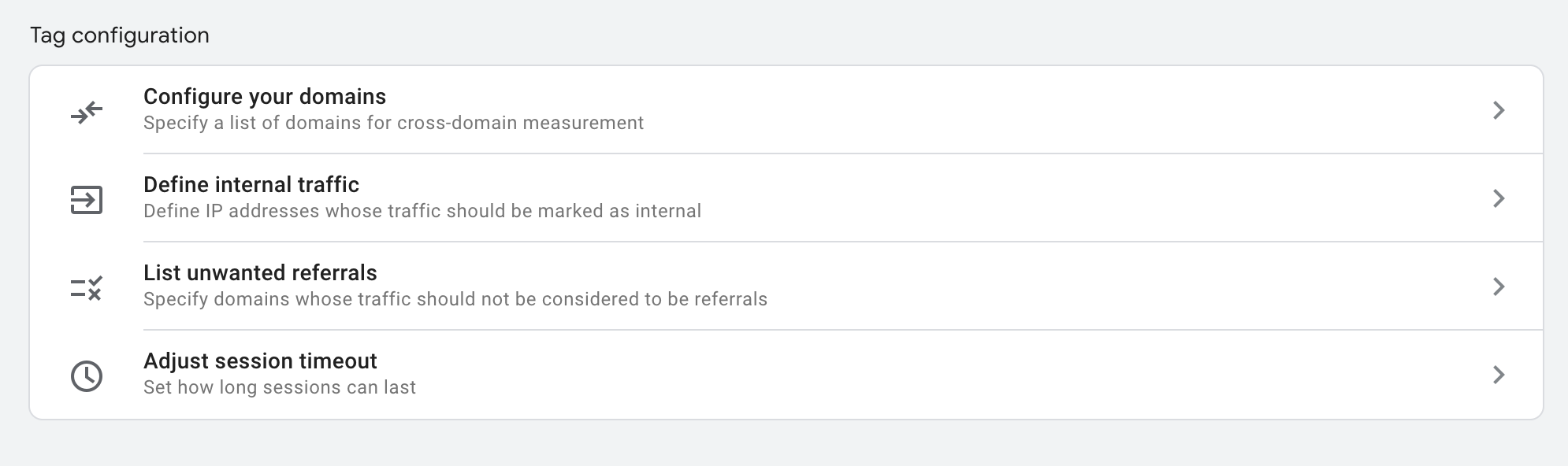Click the cross-domain arrows icon

[87, 112]
